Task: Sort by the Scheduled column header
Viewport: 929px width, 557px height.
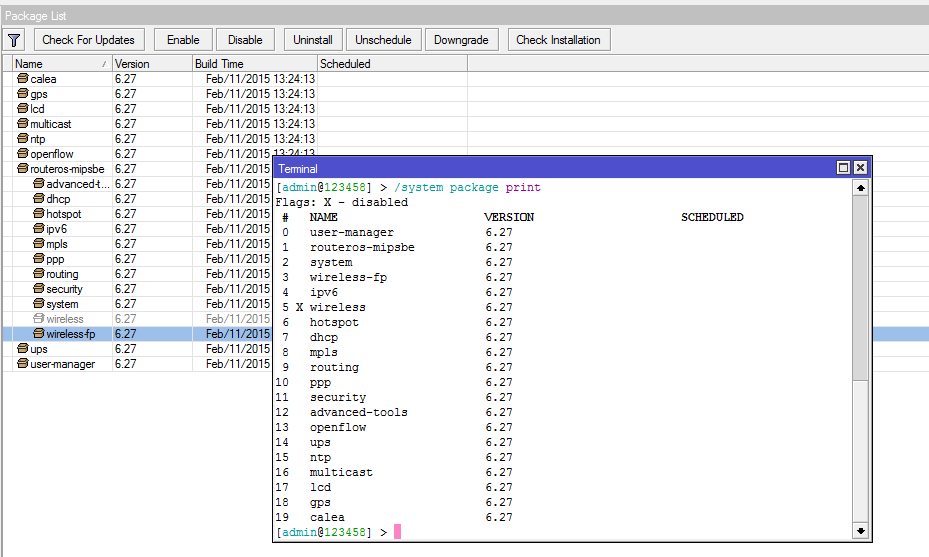Action: pos(392,63)
